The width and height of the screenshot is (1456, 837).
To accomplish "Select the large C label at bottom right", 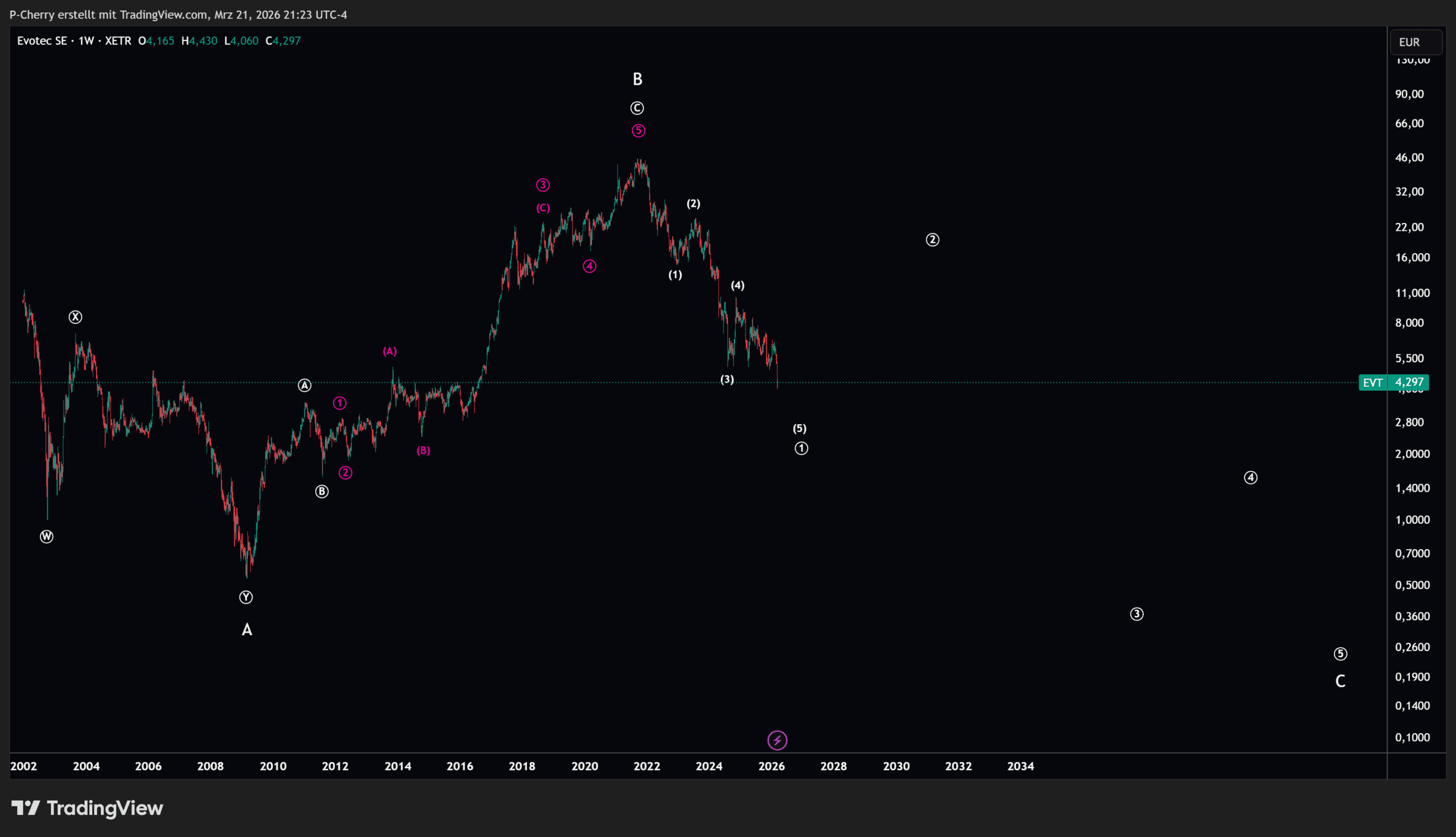I will (1340, 681).
